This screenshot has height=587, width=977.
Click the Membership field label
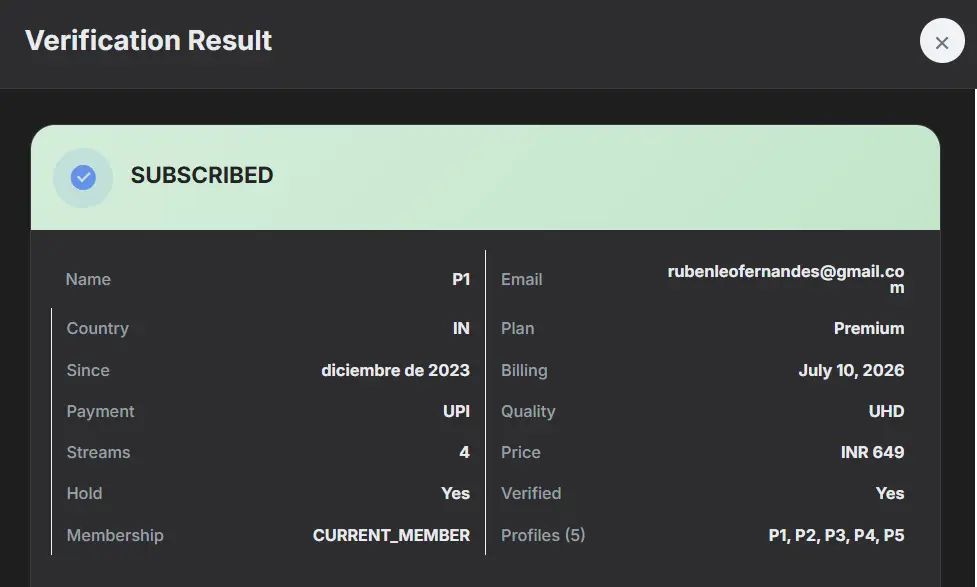[x=115, y=535]
